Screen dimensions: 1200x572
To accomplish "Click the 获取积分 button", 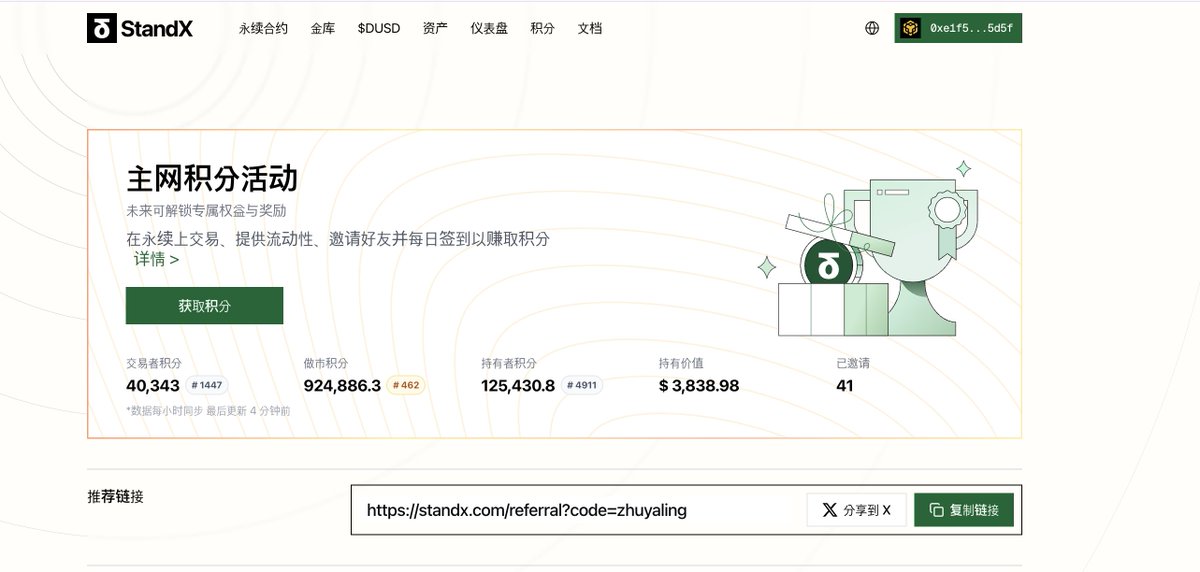I will (204, 306).
